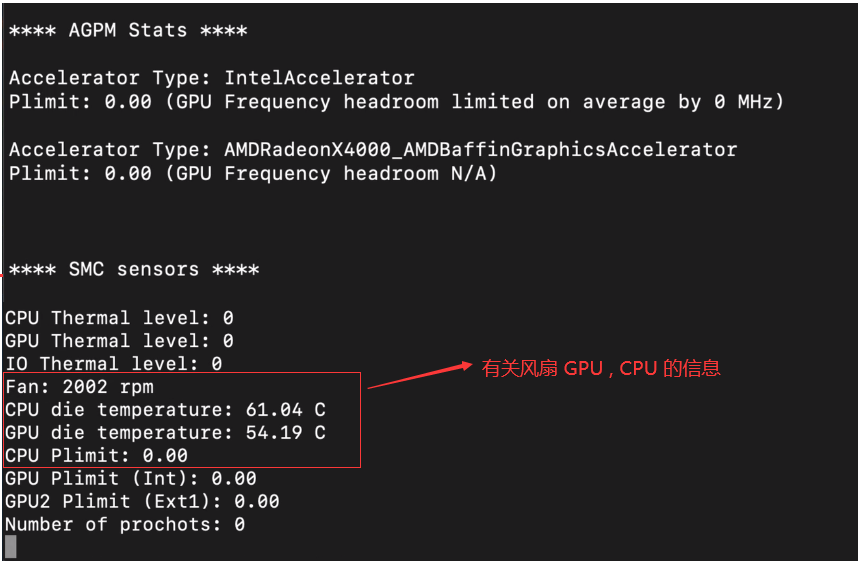
Task: Click the SMC sensors header
Action: point(134,269)
